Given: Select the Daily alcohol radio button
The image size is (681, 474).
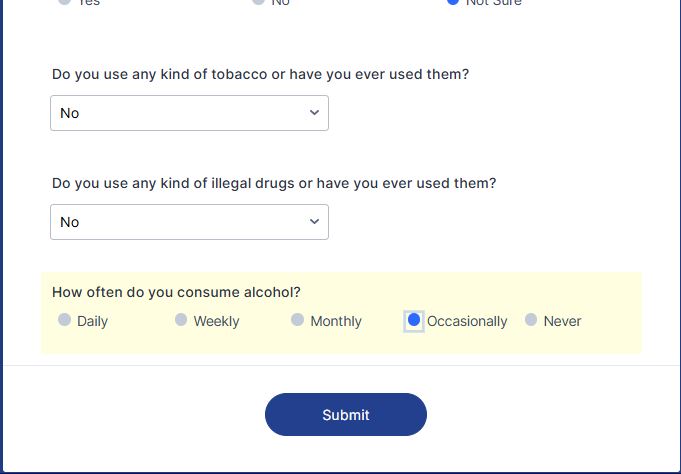Looking at the screenshot, I should (65, 320).
